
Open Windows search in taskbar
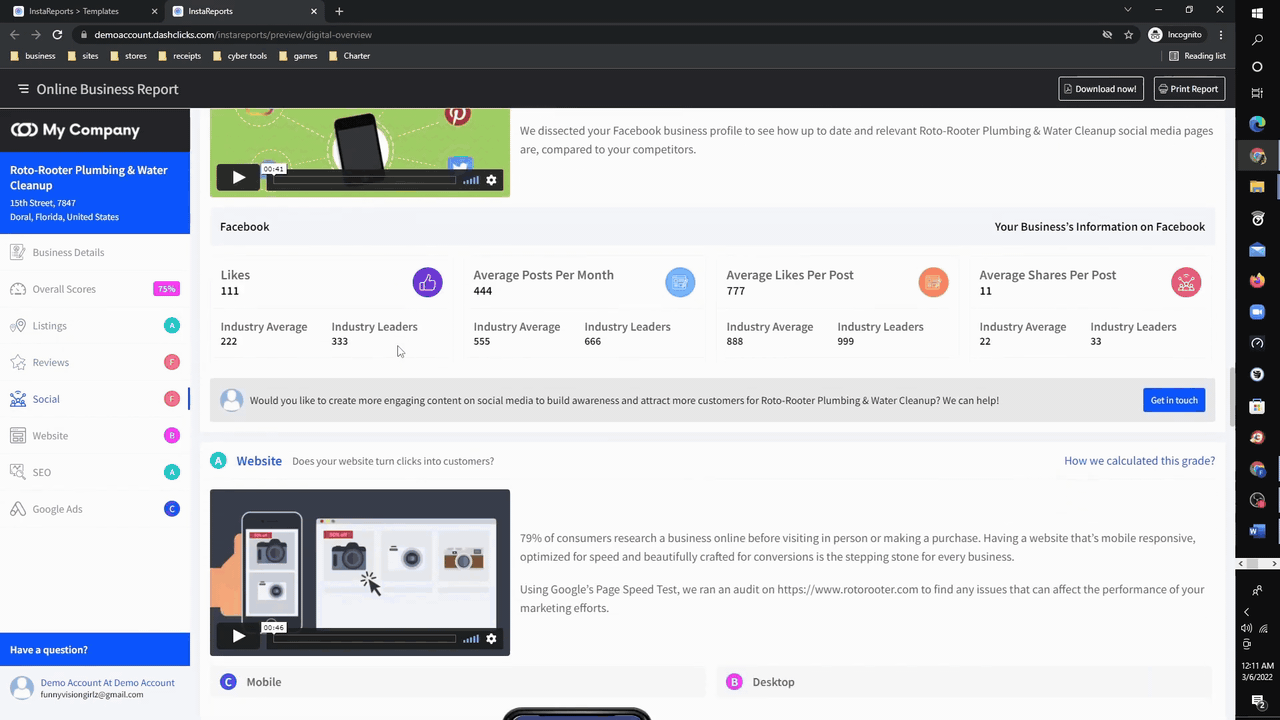1257,40
